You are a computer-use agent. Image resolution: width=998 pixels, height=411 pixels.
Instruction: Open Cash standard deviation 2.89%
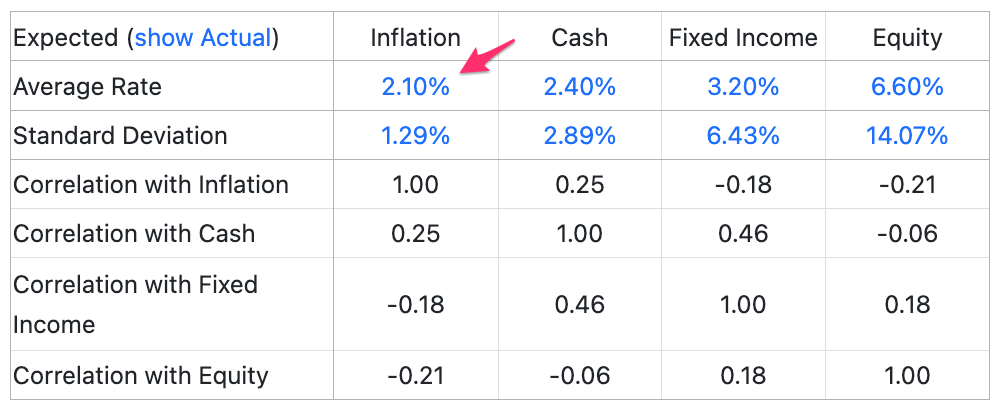(x=579, y=136)
